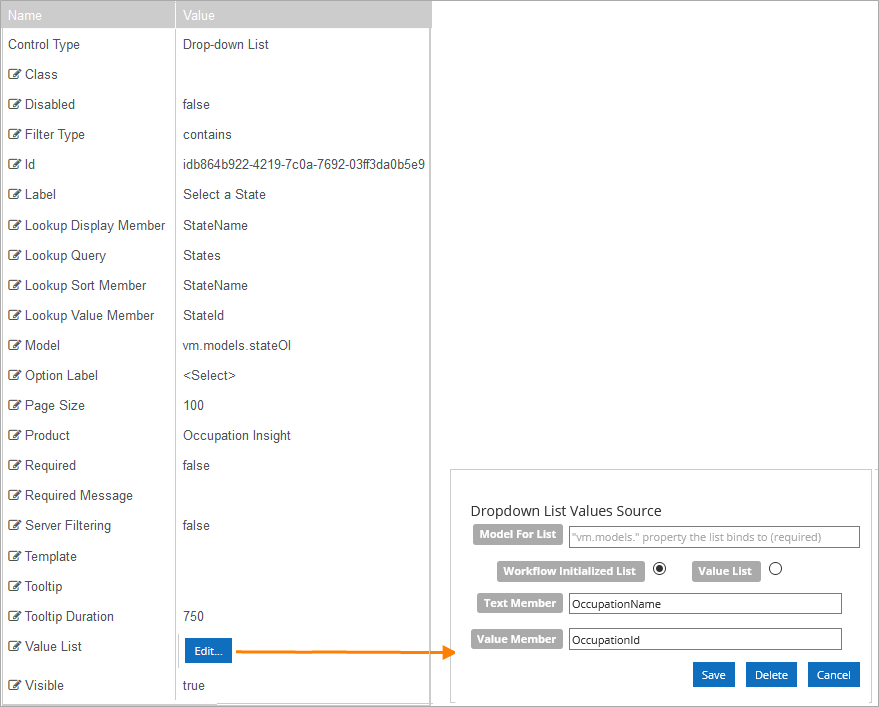
Task: Click the edit pencil beside Lookup Display Member
Action: coord(14,225)
